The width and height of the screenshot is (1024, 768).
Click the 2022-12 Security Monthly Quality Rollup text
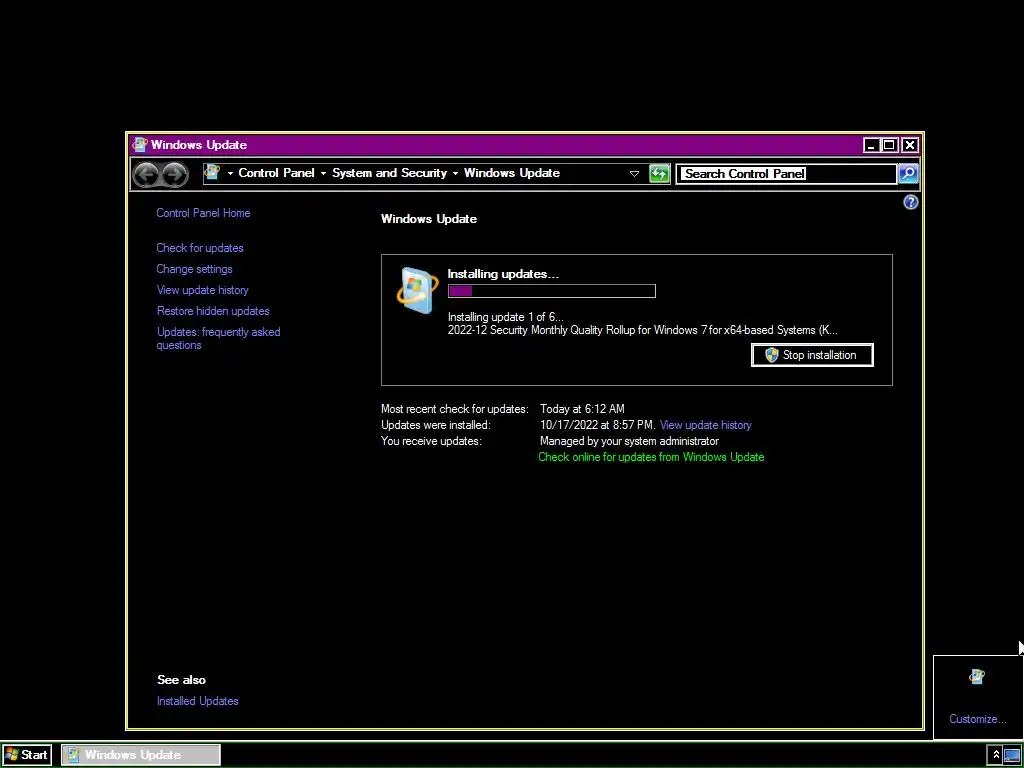point(642,330)
